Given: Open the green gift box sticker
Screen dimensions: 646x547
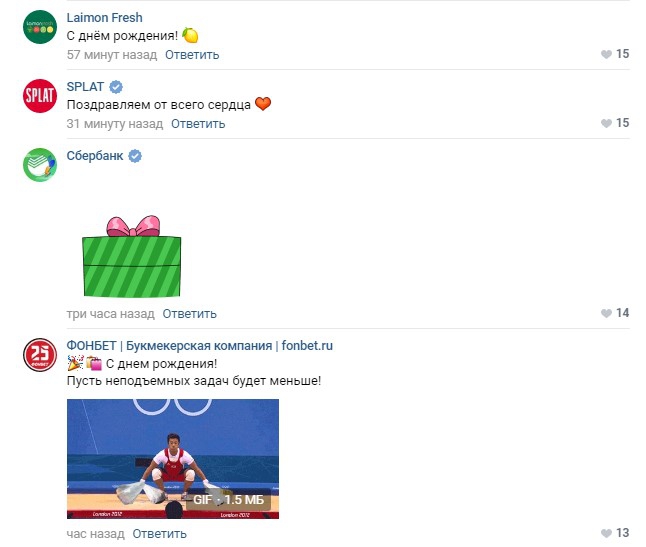Looking at the screenshot, I should pyautogui.click(x=131, y=256).
